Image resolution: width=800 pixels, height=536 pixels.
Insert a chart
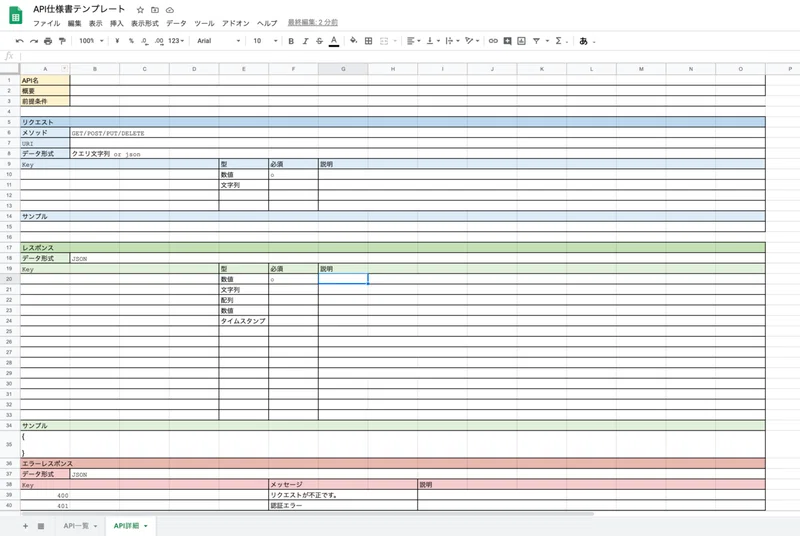coord(521,41)
